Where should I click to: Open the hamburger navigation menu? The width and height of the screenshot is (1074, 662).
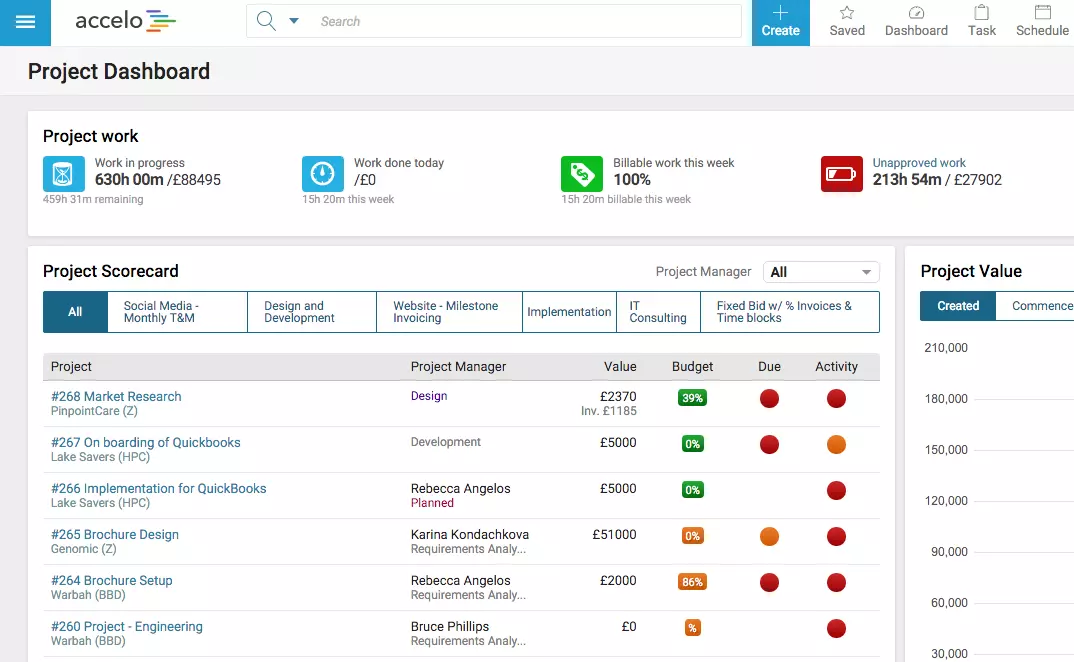click(25, 22)
